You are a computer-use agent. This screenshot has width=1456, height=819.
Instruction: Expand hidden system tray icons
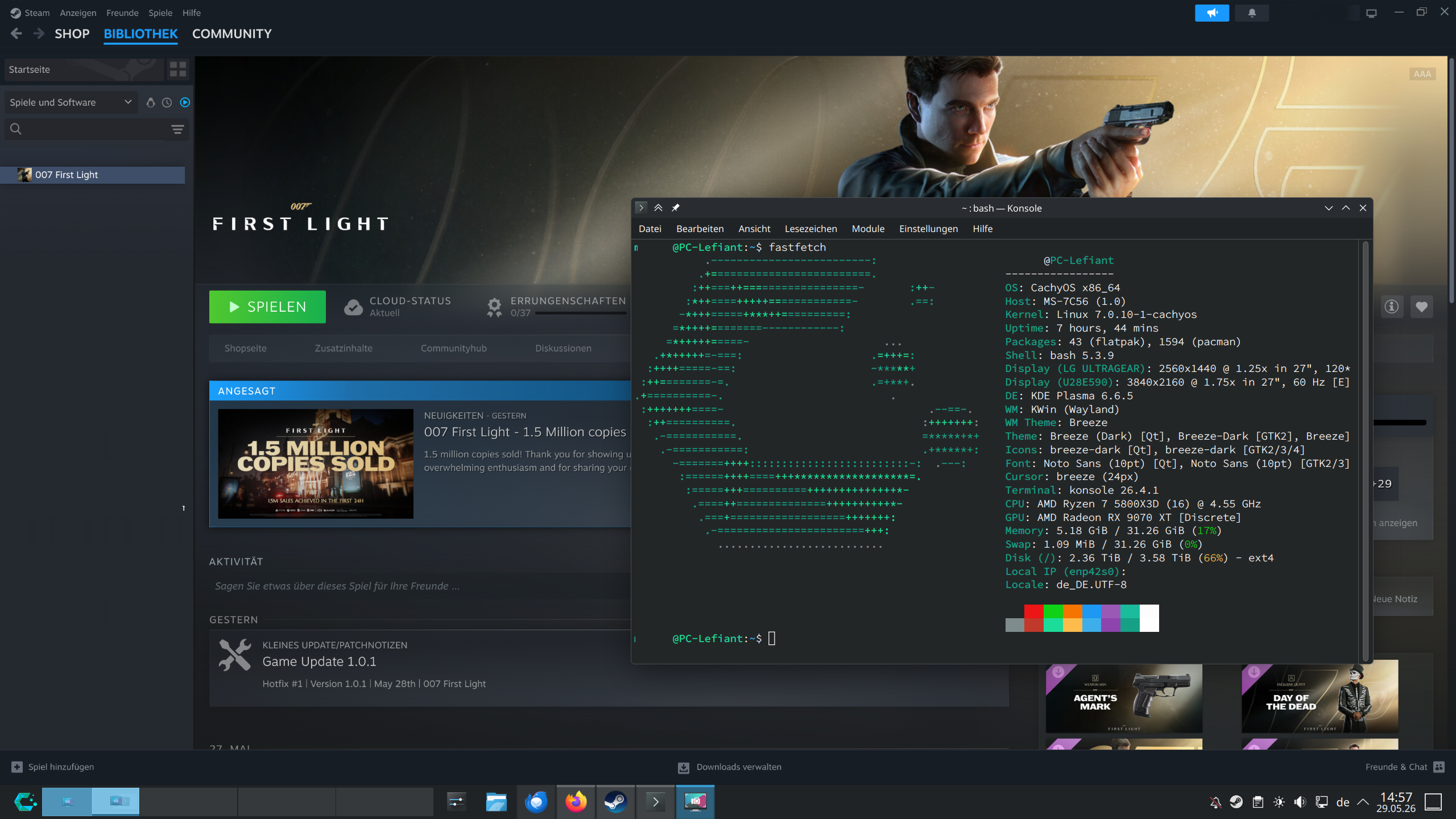click(1363, 802)
